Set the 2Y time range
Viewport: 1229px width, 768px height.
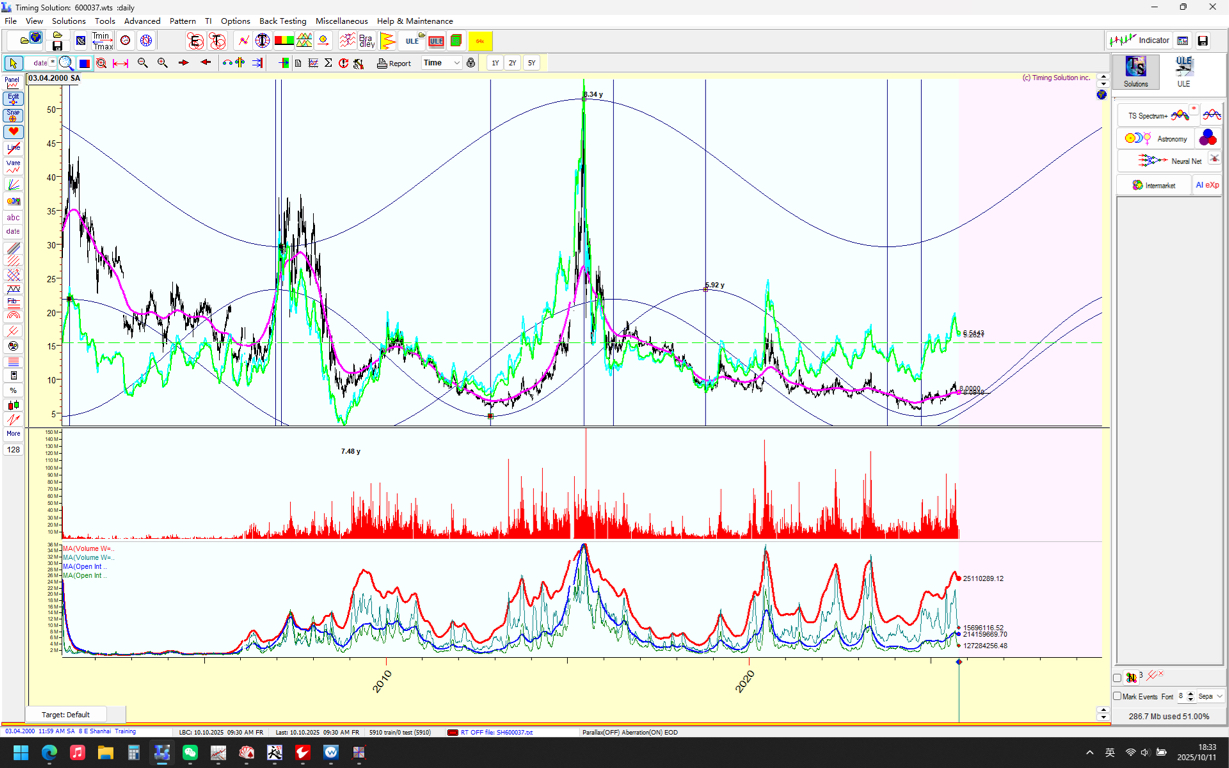pos(513,63)
